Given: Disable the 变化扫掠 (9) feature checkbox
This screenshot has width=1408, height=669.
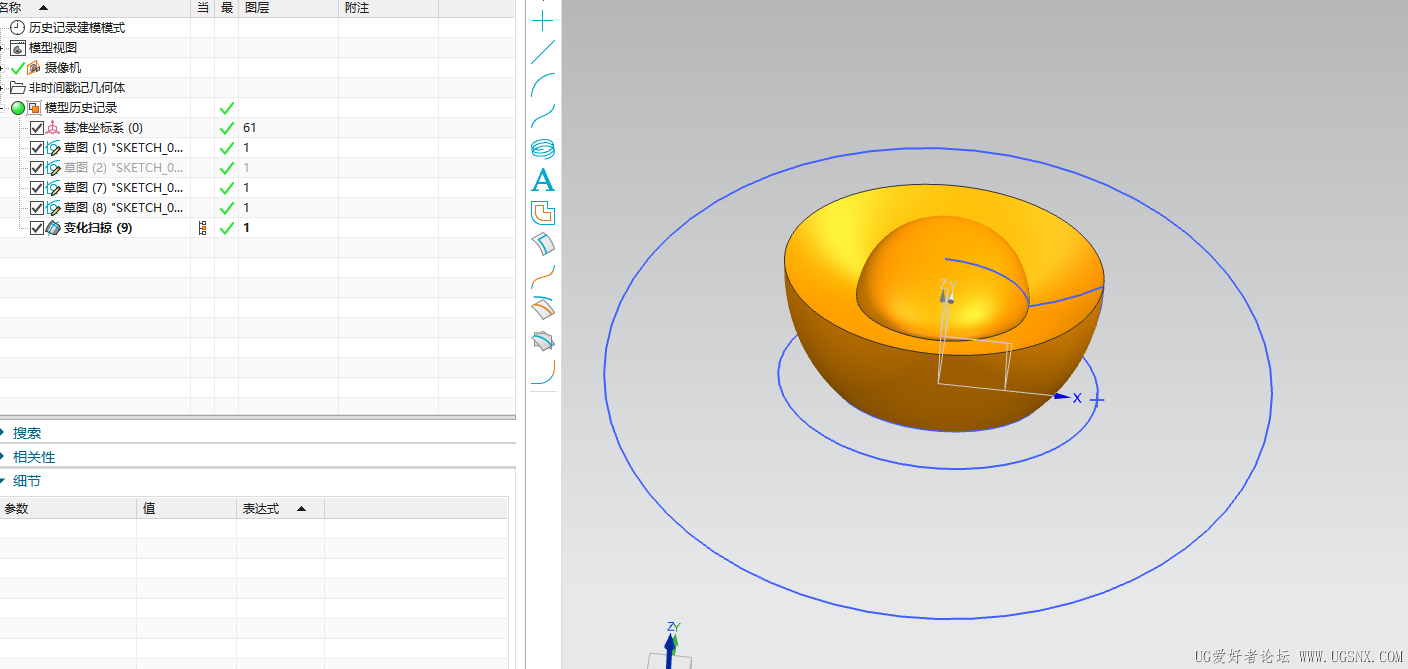Looking at the screenshot, I should 37,228.
